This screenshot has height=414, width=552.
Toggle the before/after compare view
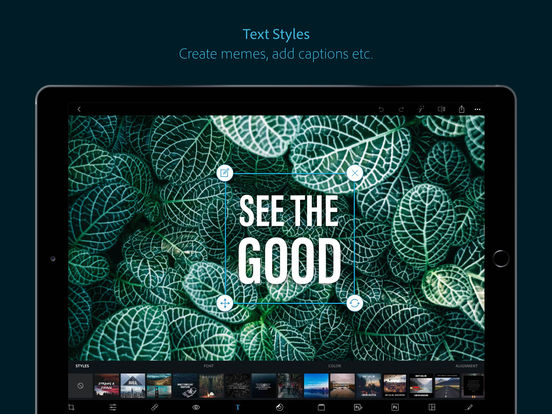click(441, 109)
